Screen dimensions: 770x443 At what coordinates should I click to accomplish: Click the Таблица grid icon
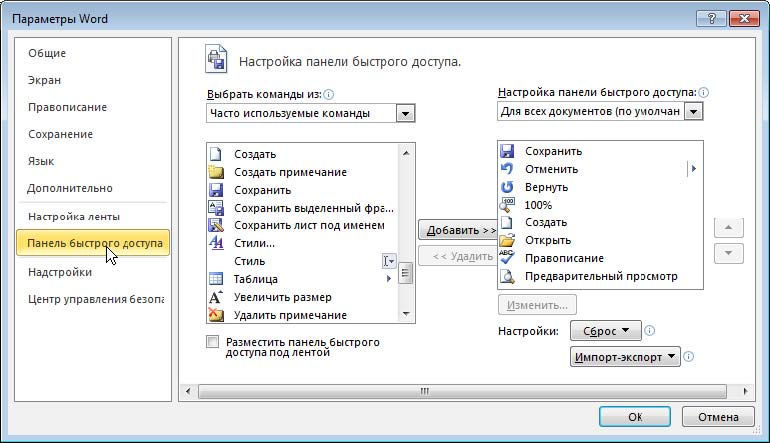(x=216, y=279)
